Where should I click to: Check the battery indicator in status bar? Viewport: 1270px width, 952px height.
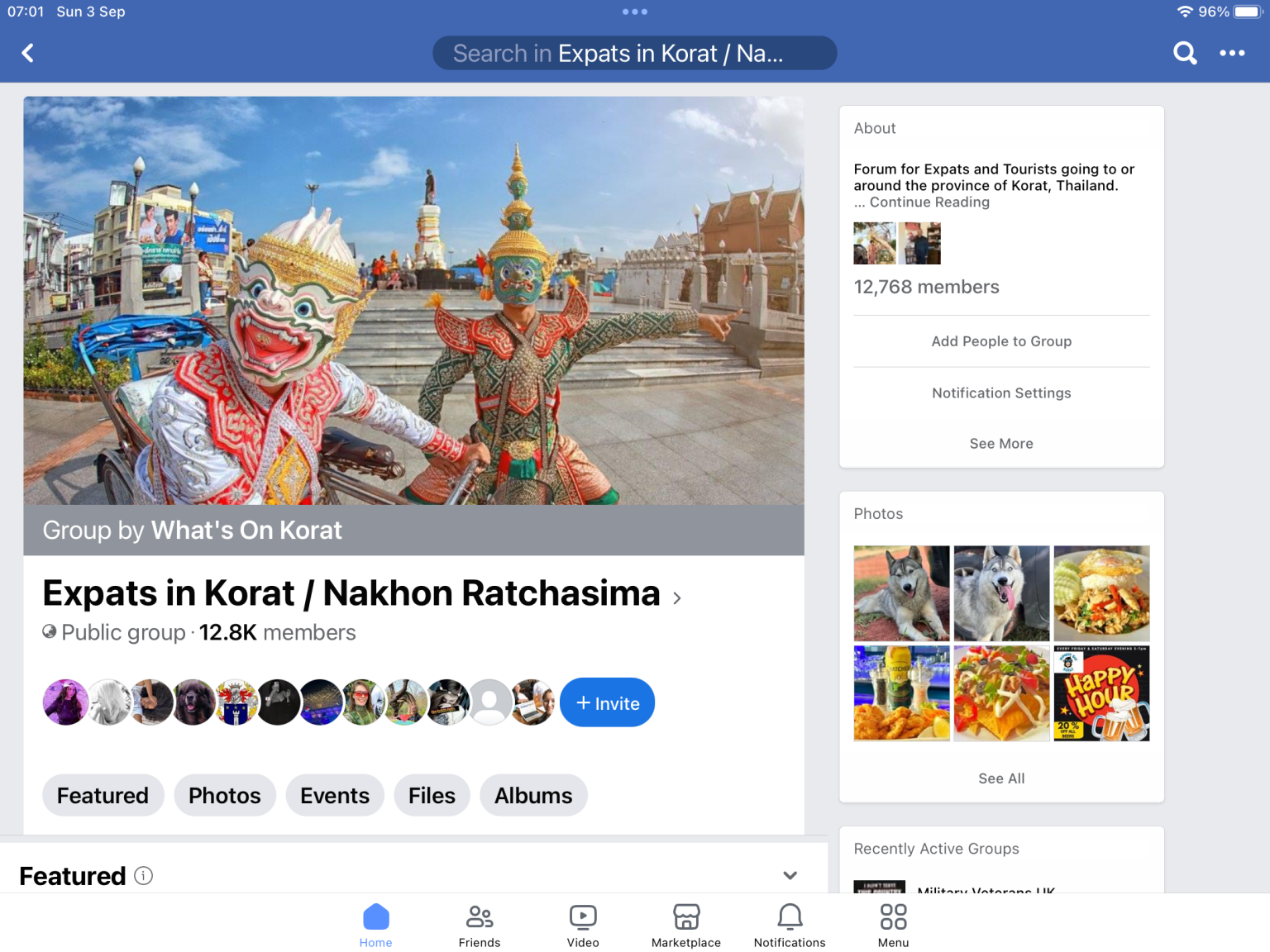pyautogui.click(x=1247, y=12)
